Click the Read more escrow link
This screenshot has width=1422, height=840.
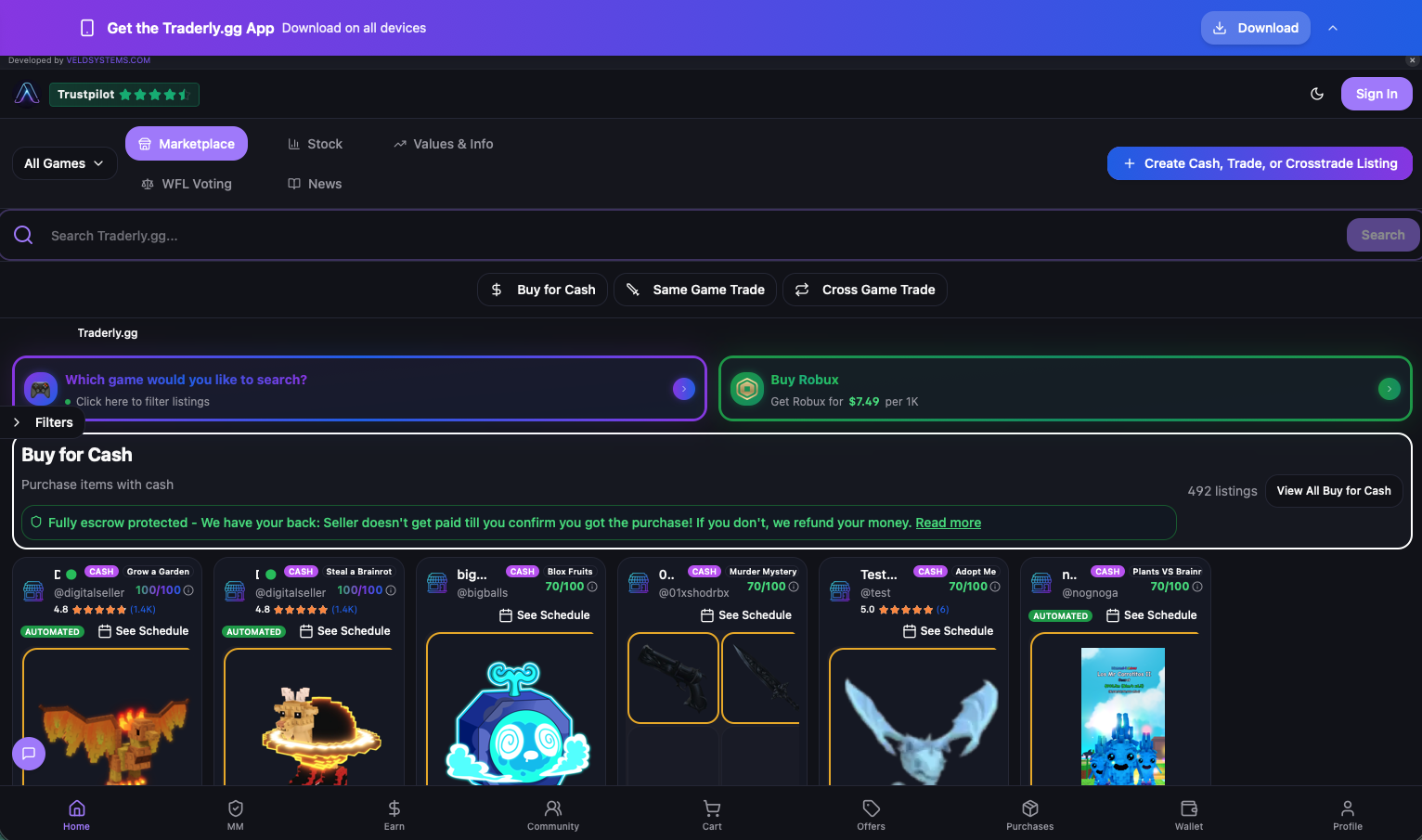948,523
